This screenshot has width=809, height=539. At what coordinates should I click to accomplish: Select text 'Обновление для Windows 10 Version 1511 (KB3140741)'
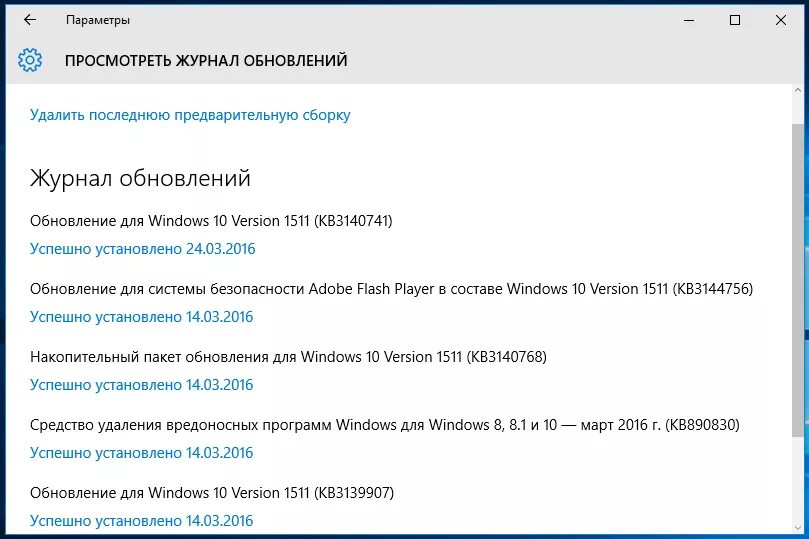211,221
